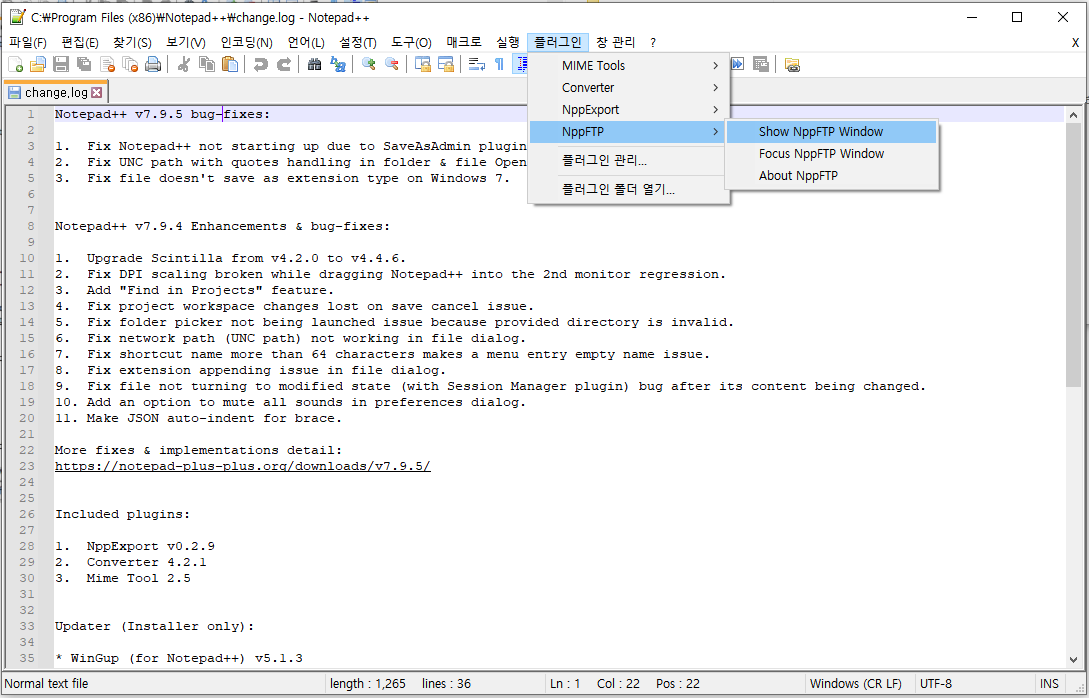This screenshot has height=698, width=1089.
Task: Select the NppFTP submenu entry
Action: click(x=629, y=132)
